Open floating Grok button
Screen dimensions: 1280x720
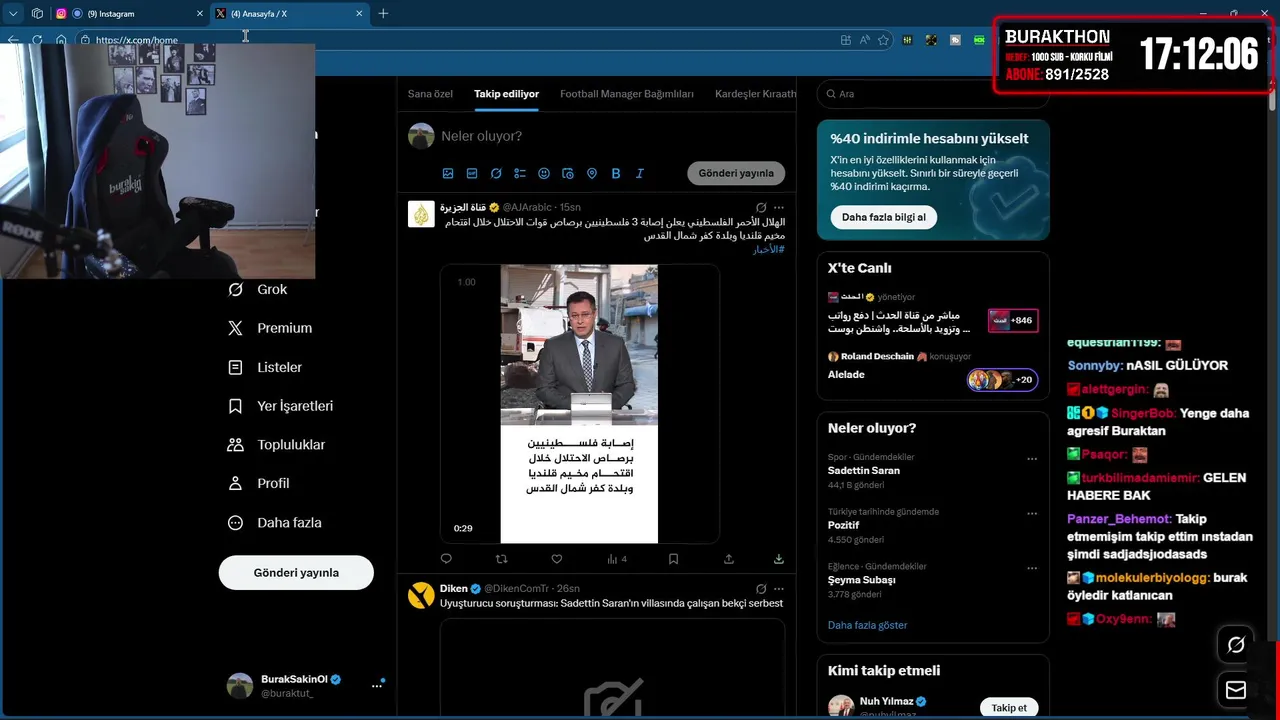pyautogui.click(x=1236, y=645)
